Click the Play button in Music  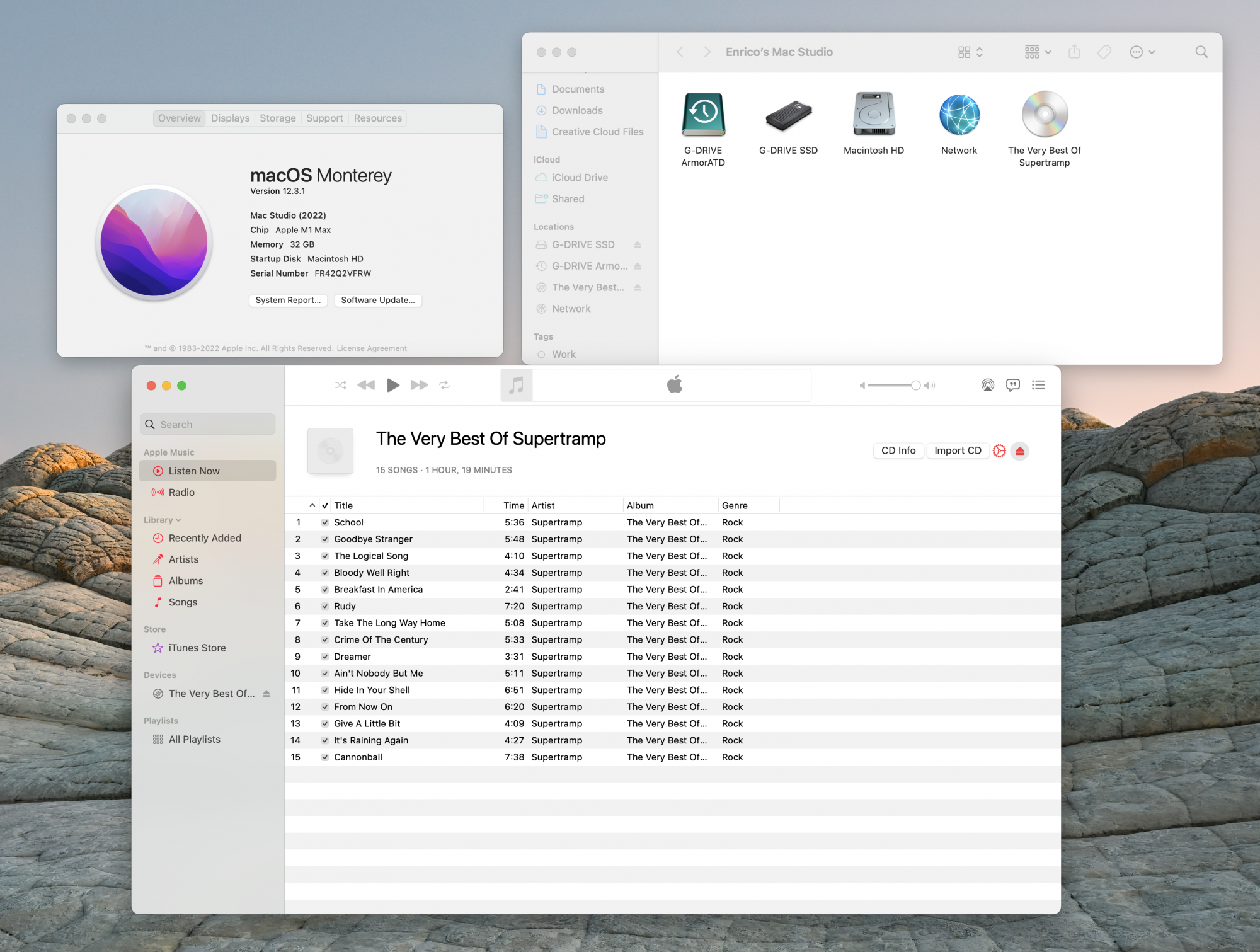393,385
